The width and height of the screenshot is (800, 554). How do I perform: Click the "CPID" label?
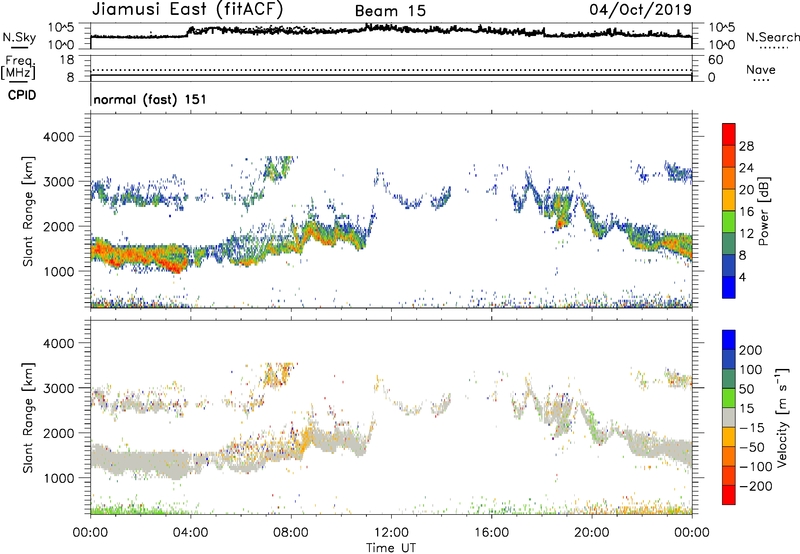(x=22, y=95)
